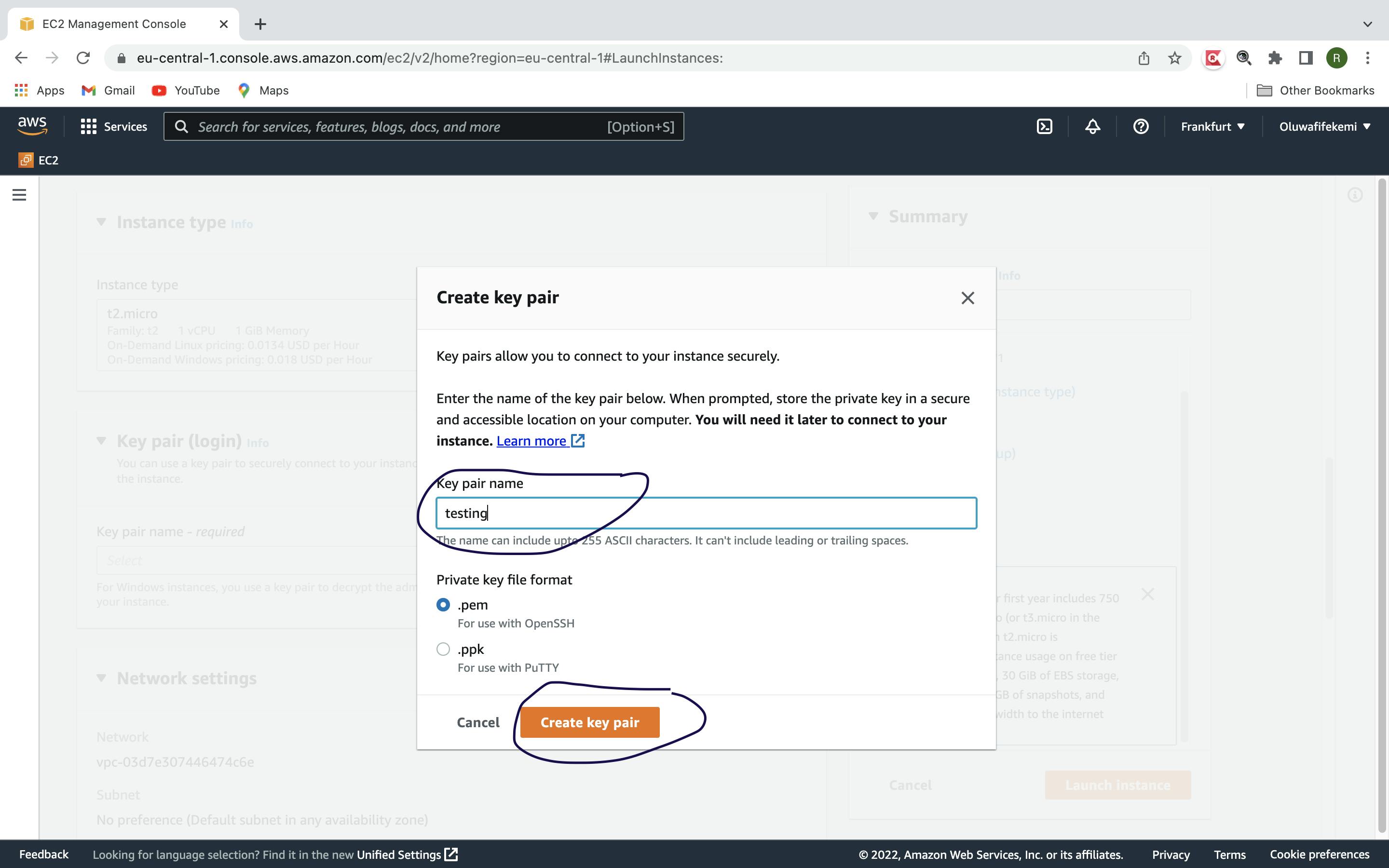Screen dimensions: 1389x868
Task: Click the AWS CloudShell terminal icon
Action: [x=1045, y=126]
